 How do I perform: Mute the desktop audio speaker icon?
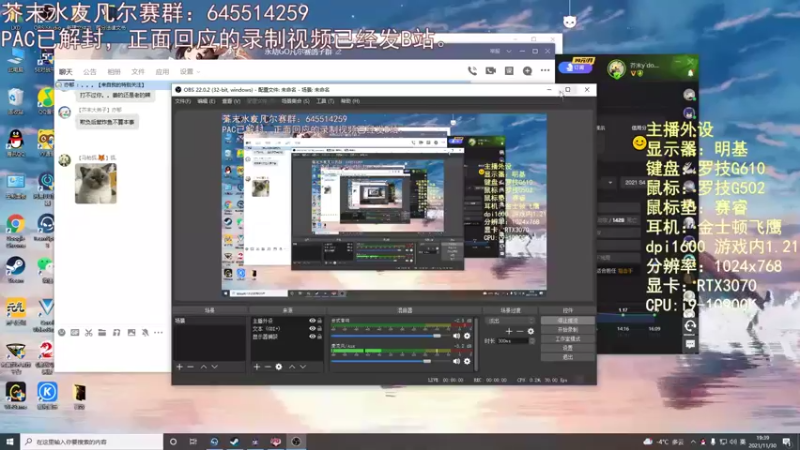457,336
